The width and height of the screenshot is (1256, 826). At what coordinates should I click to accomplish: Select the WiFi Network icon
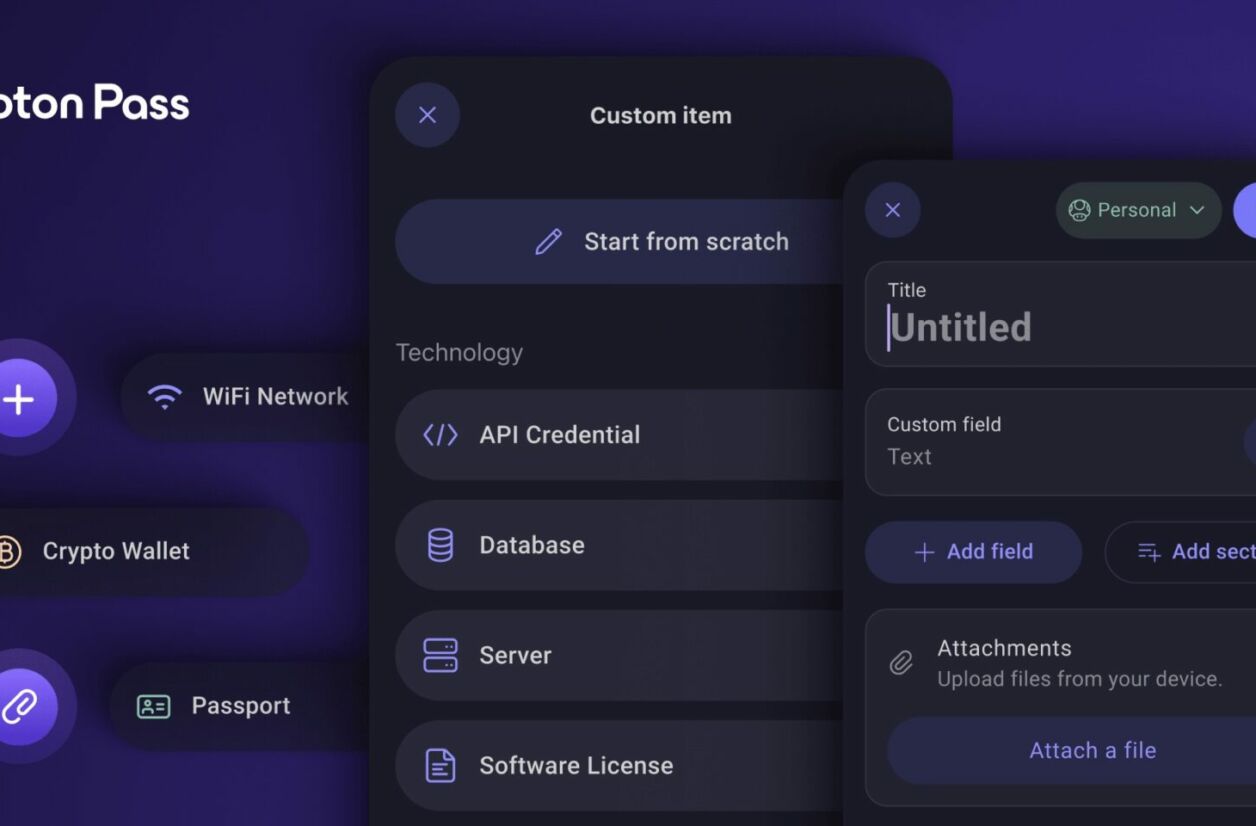tap(164, 397)
